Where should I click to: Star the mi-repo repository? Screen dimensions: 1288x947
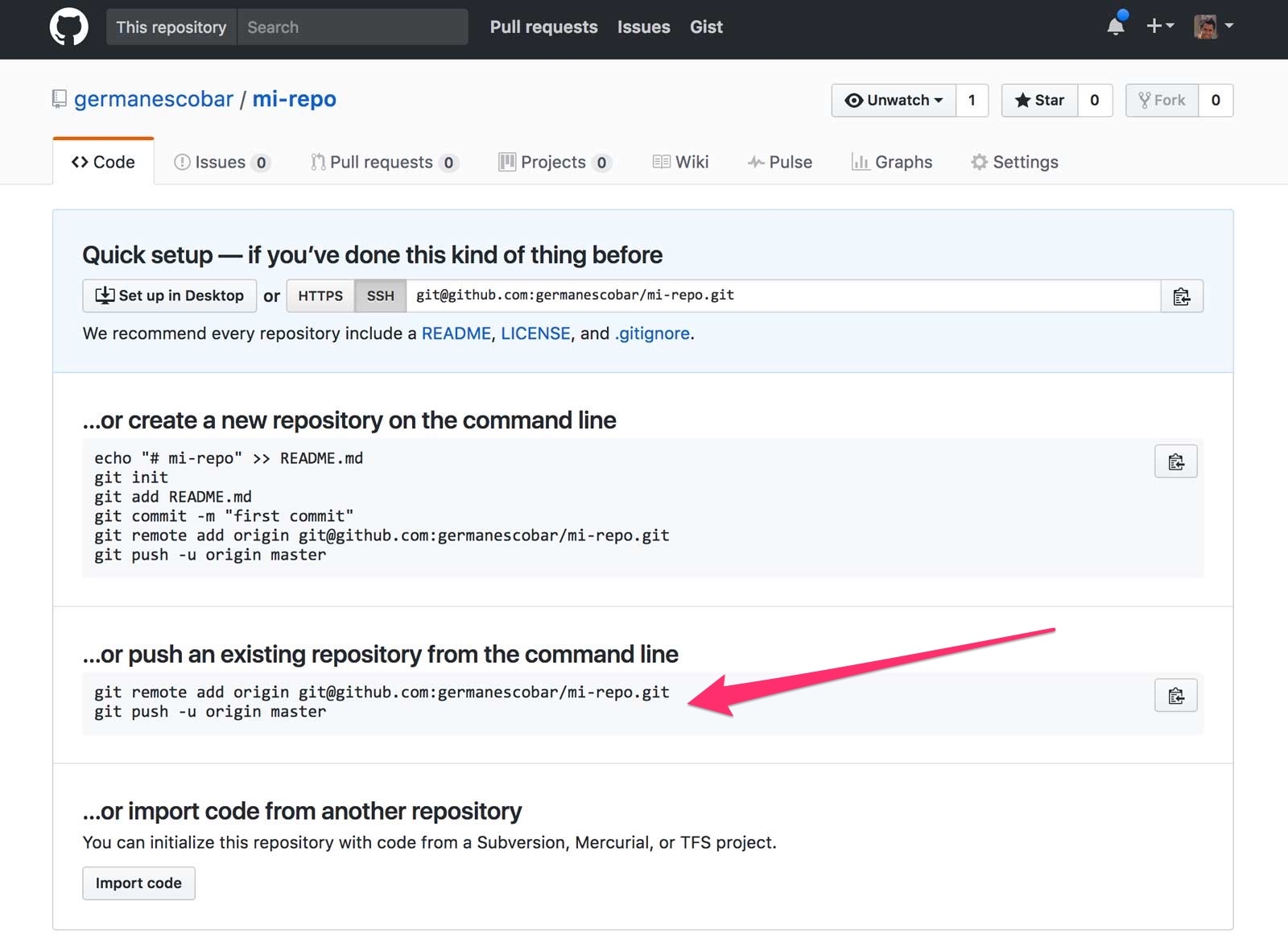[1039, 101]
